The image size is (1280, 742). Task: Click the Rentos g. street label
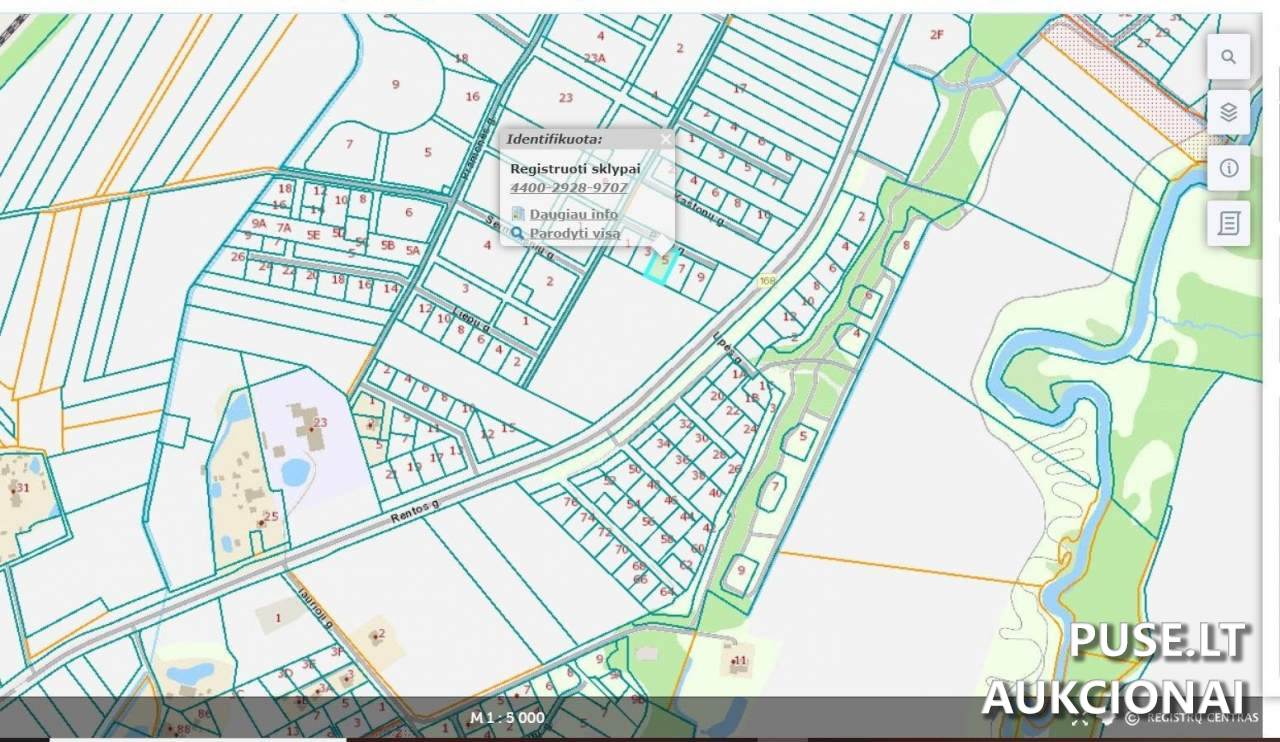click(414, 511)
